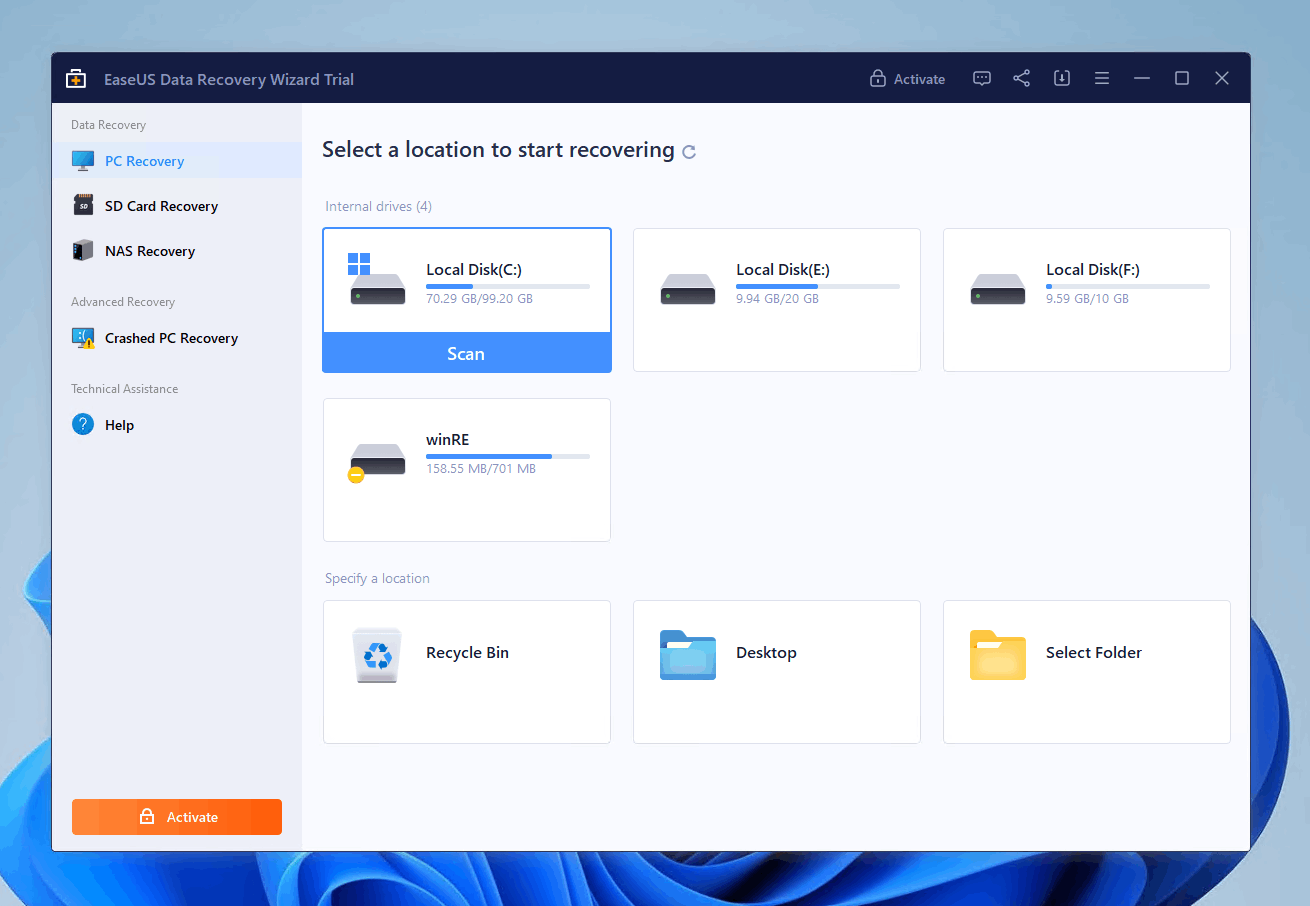Click the PC Recovery monitor icon

tap(83, 160)
